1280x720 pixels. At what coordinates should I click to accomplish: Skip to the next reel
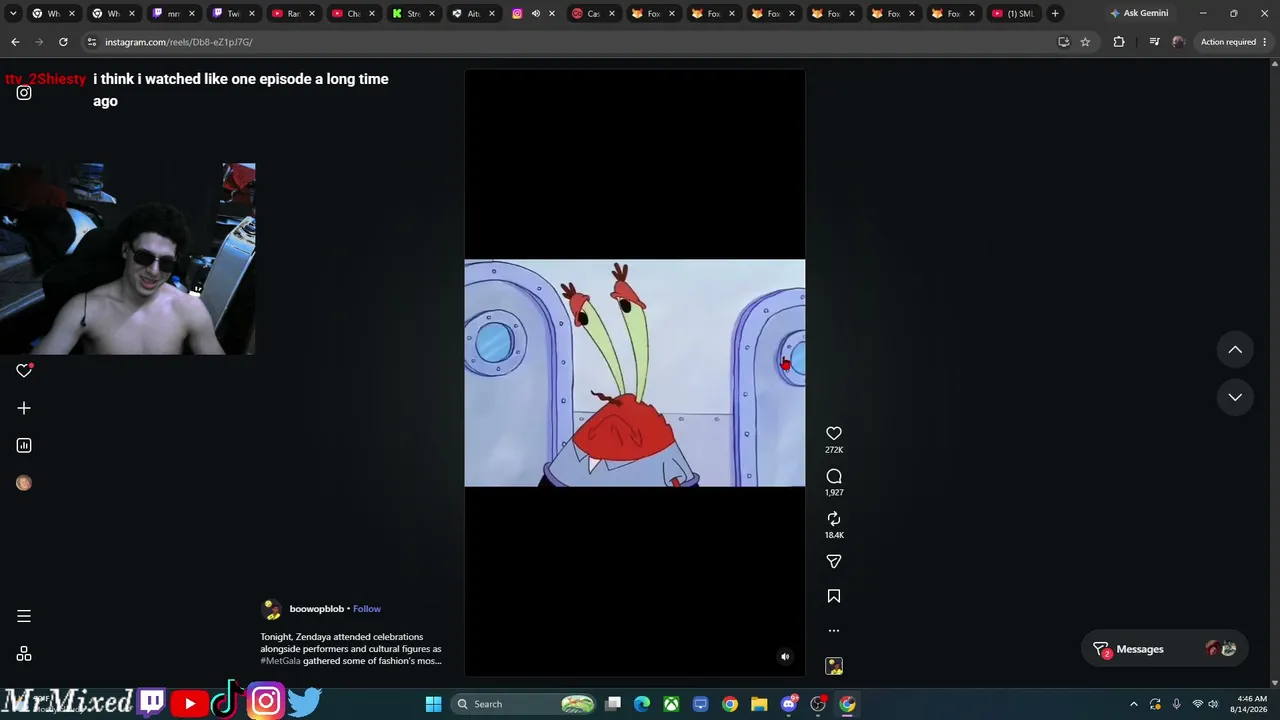[x=1235, y=397]
